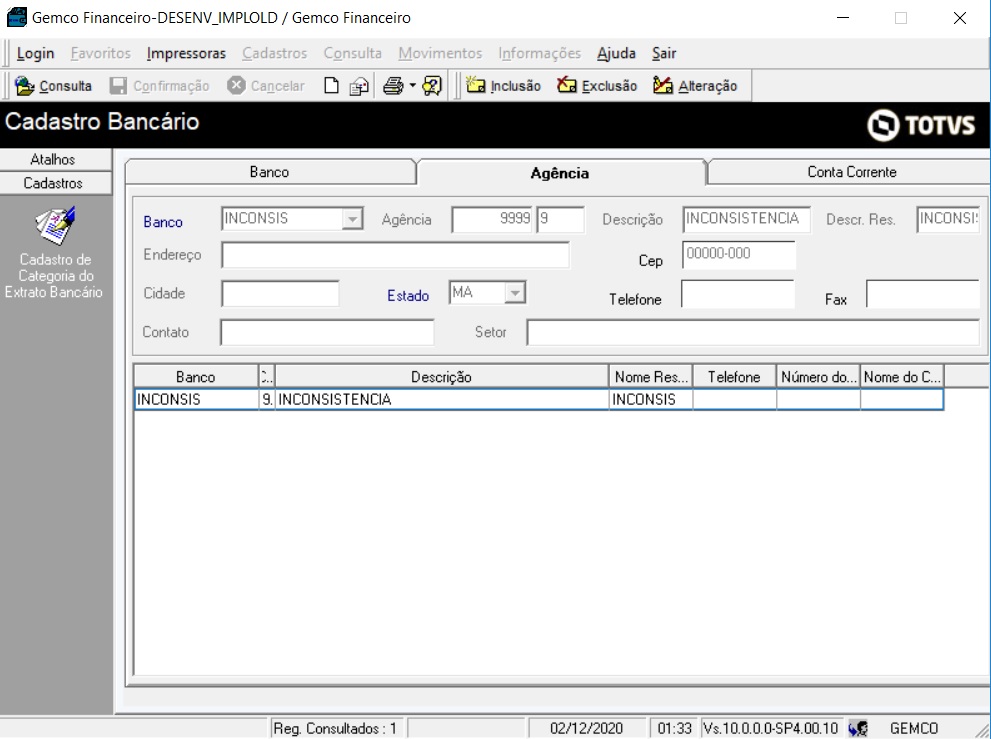Open the Sair menu
This screenshot has height=739, width=991.
point(664,53)
